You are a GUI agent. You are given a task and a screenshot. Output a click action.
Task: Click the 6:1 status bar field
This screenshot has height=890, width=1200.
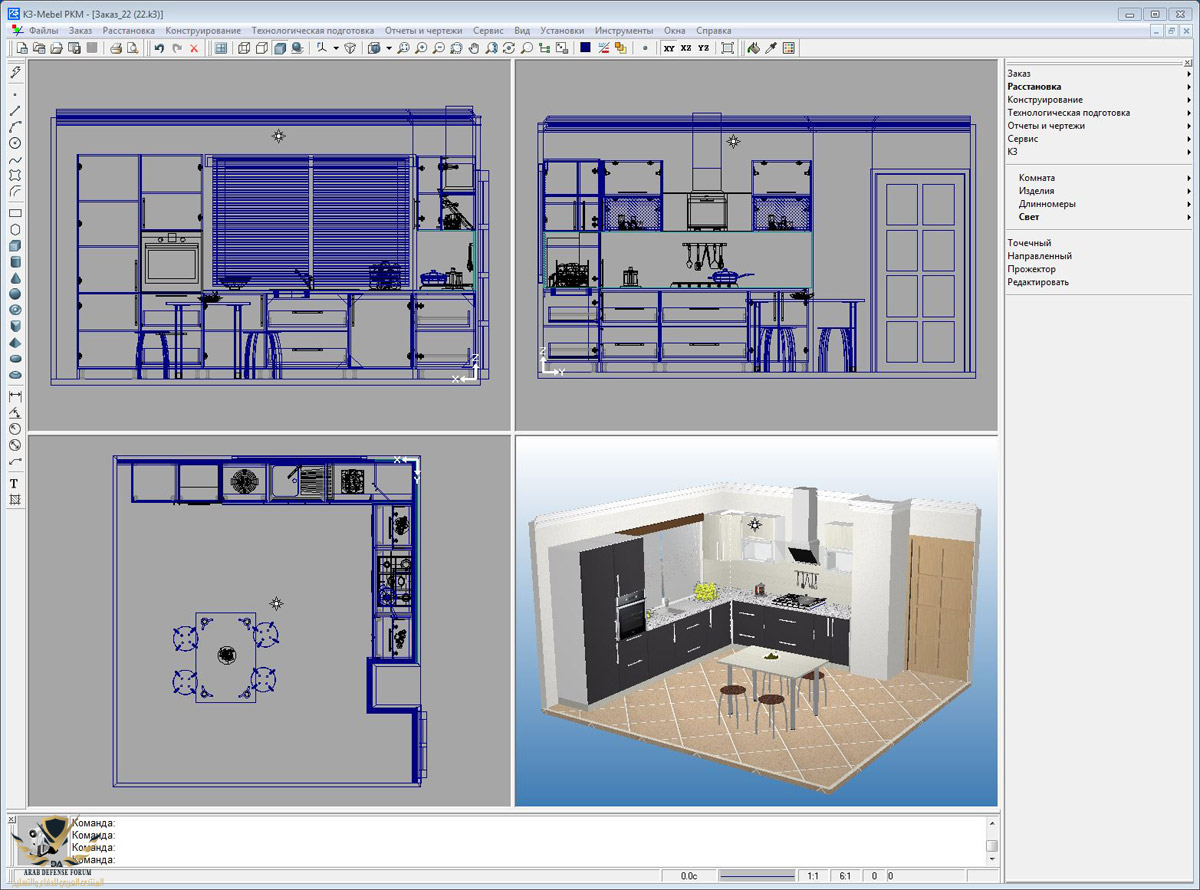point(845,876)
